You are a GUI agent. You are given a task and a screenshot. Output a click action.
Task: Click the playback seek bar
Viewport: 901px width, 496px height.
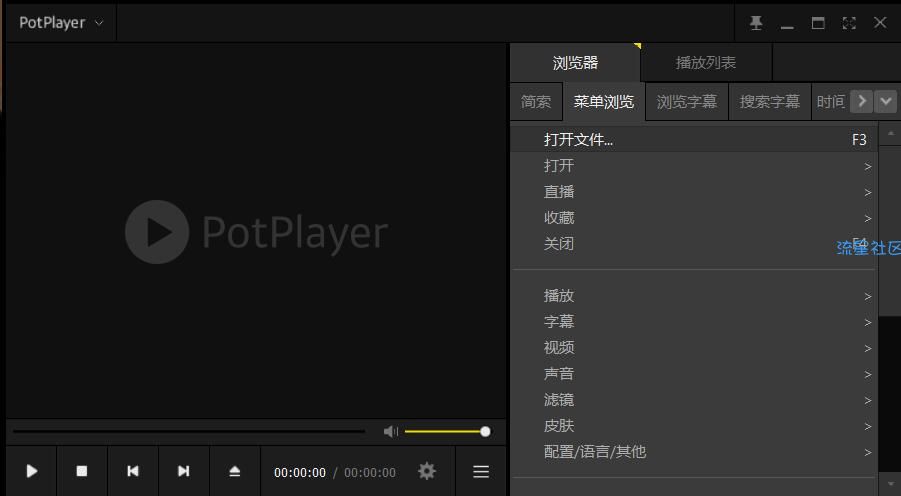click(189, 430)
